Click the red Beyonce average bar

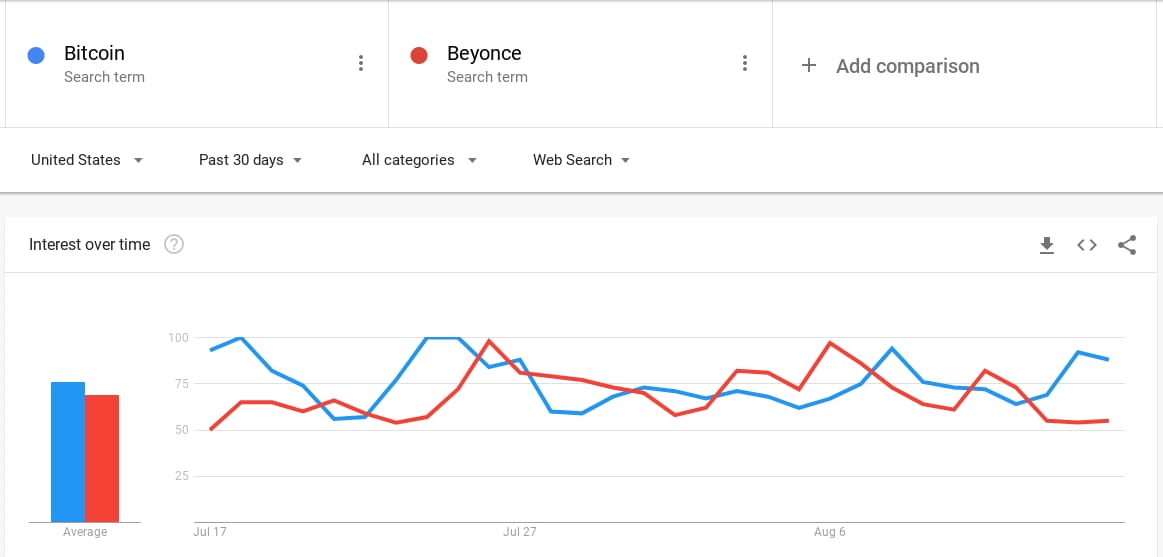pyautogui.click(x=102, y=458)
